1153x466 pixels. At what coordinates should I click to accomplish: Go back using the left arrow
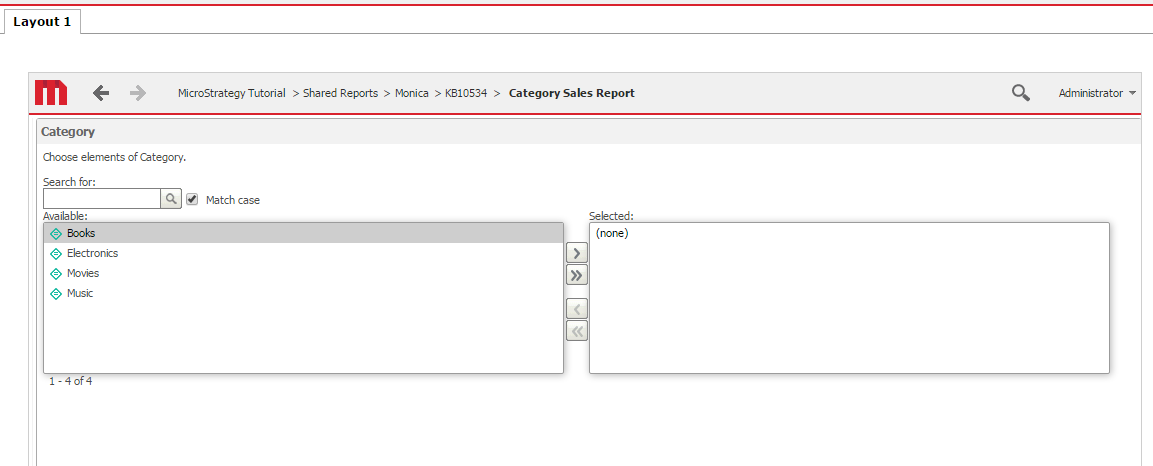100,93
